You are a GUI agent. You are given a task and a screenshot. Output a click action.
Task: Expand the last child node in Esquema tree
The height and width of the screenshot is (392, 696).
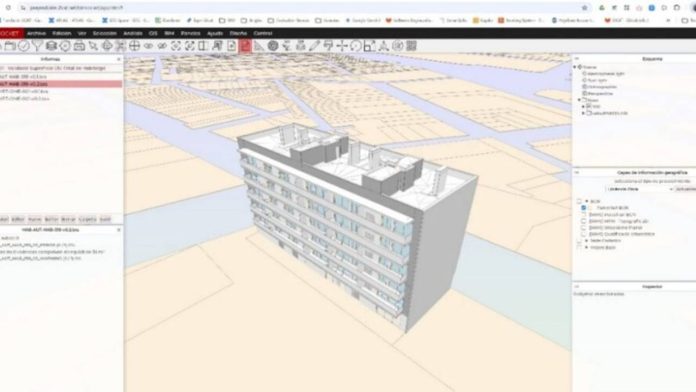583,113
